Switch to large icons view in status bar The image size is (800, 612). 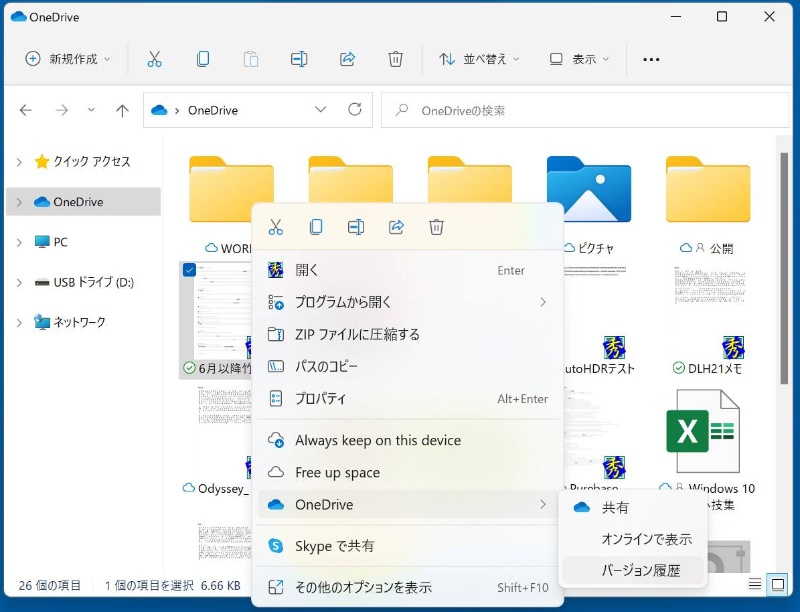tap(778, 584)
